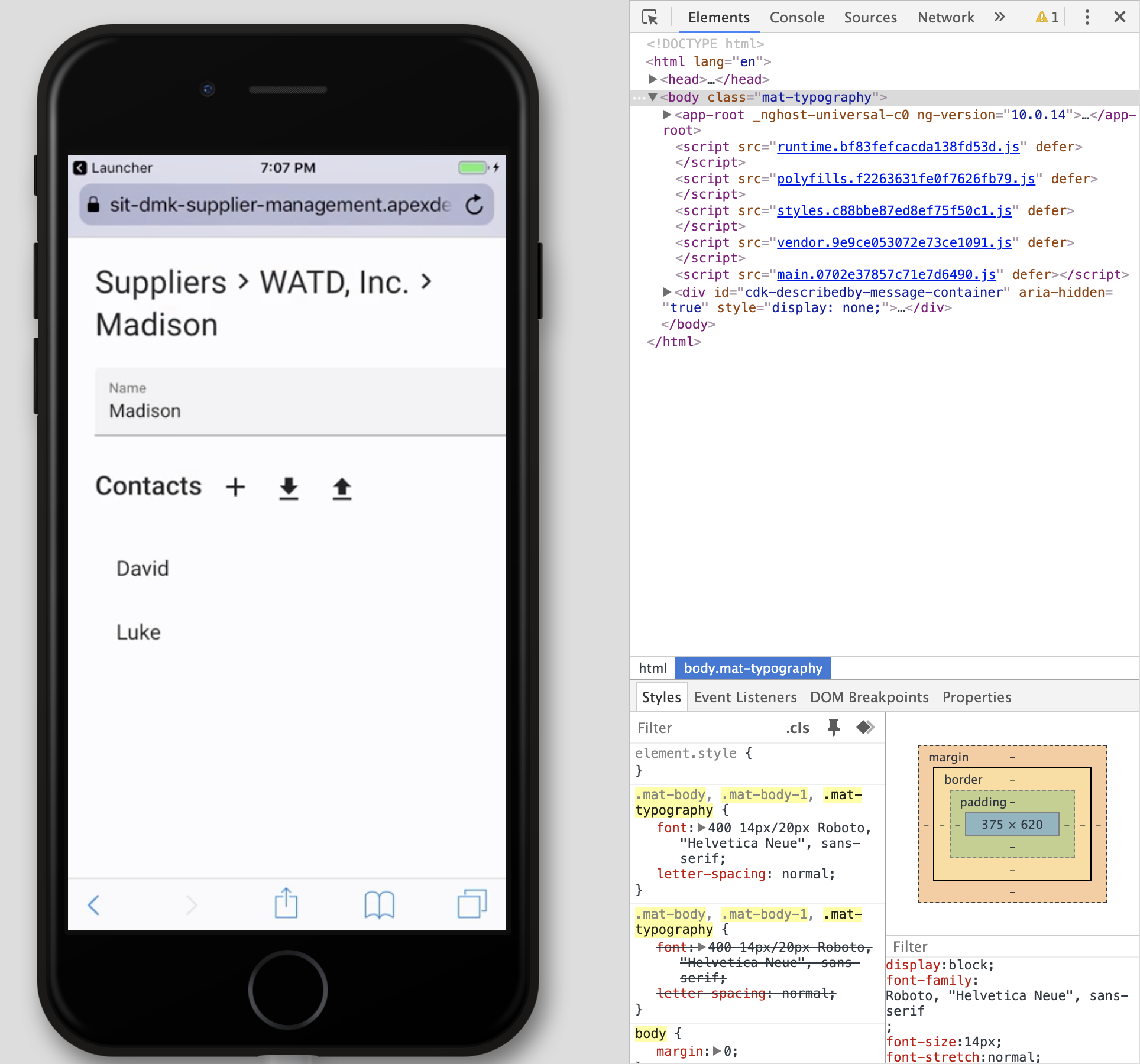Tap Safari forward arrow

coord(191,904)
